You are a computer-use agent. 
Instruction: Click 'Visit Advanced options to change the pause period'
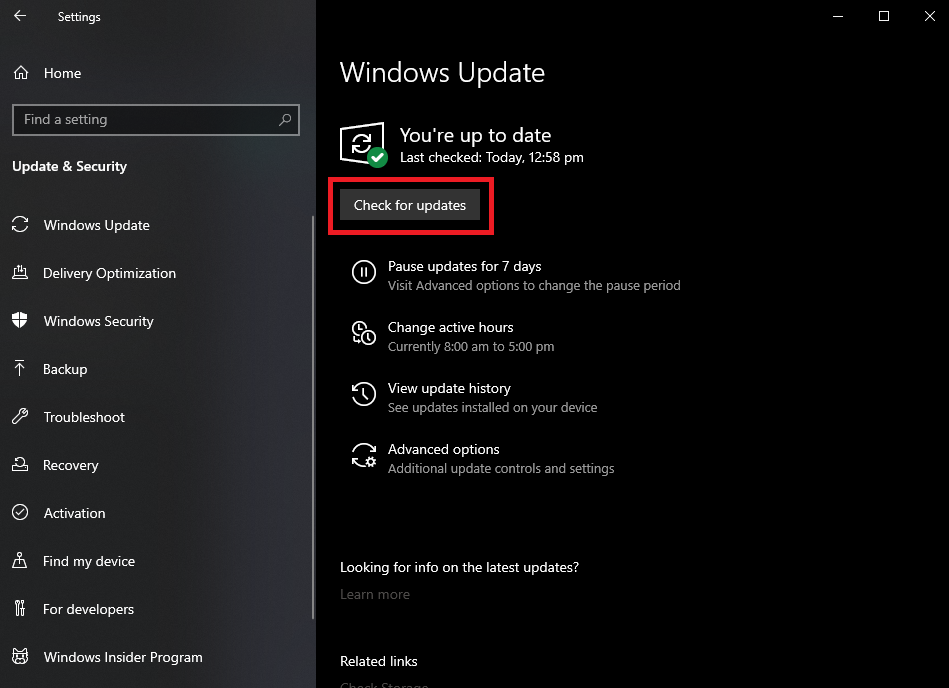(x=534, y=286)
